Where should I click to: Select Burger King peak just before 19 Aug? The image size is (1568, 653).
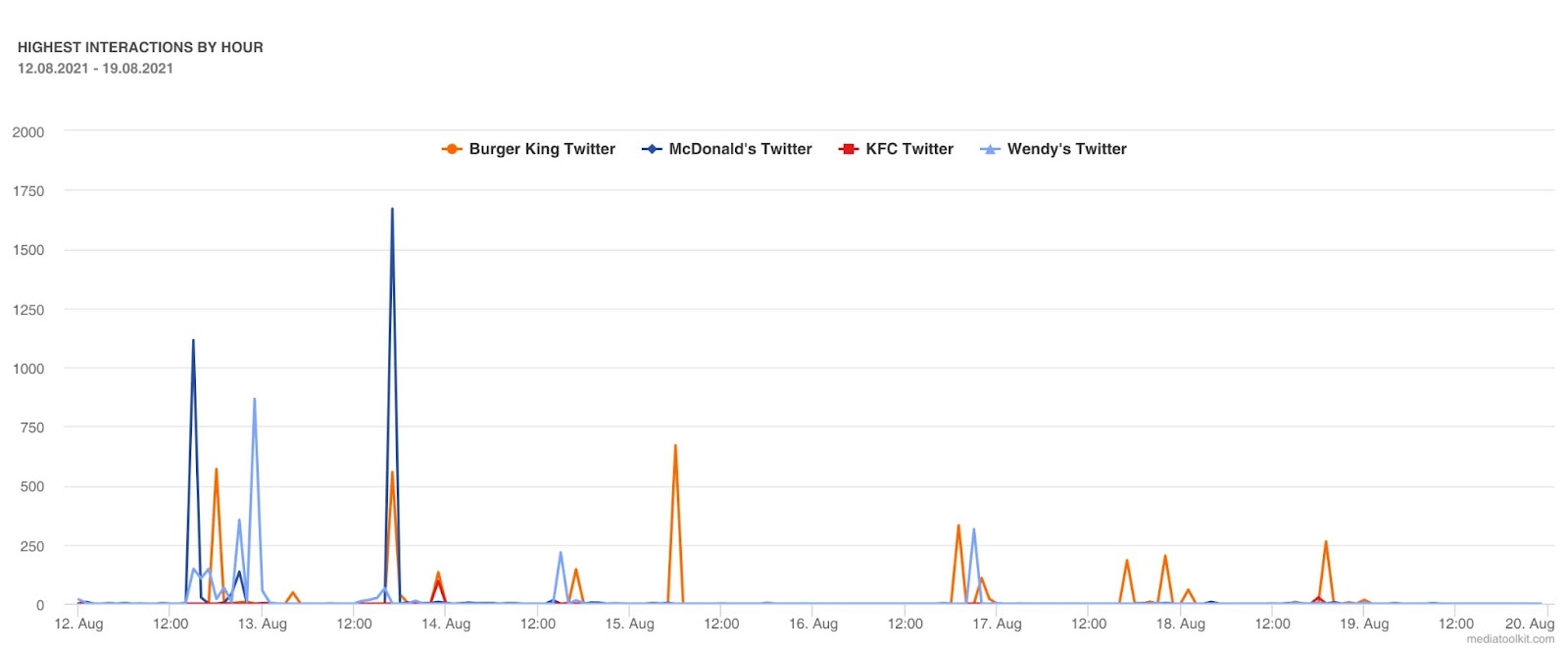coord(1326,542)
